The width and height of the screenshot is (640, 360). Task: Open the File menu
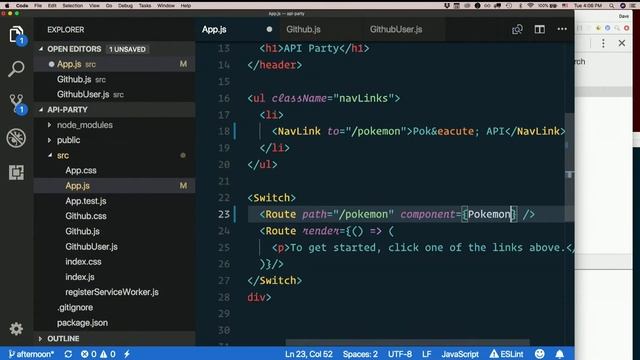pyautogui.click(x=38, y=5)
